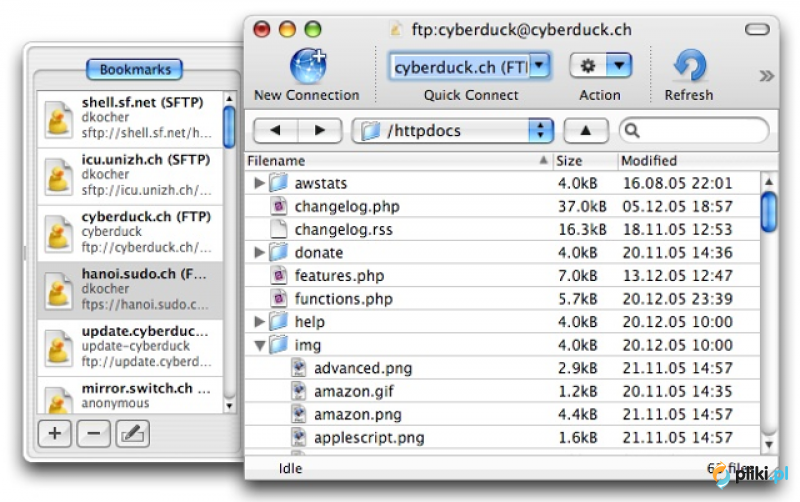Select the changelog.php file icon

click(x=279, y=206)
